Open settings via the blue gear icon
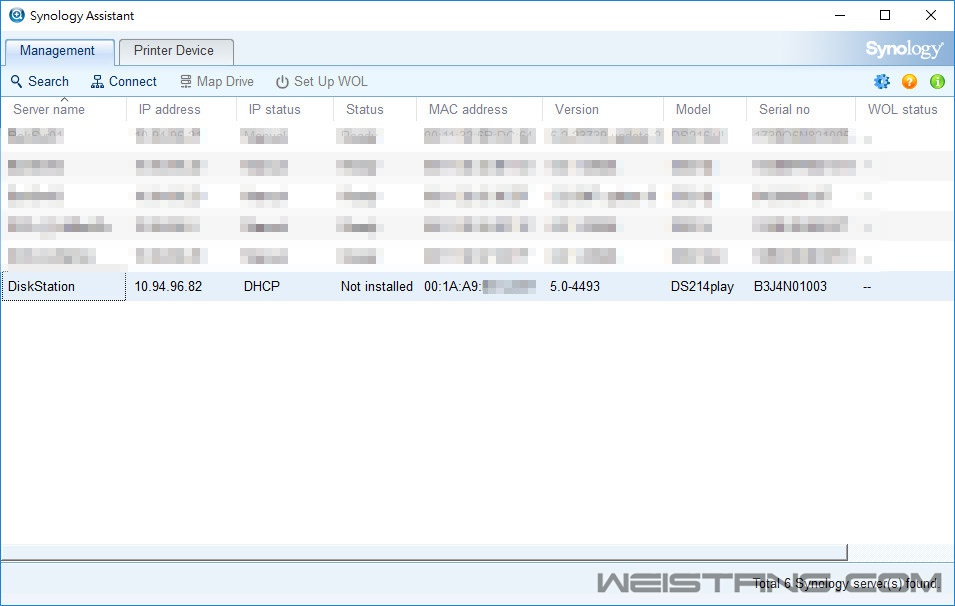955x606 pixels. (x=881, y=82)
